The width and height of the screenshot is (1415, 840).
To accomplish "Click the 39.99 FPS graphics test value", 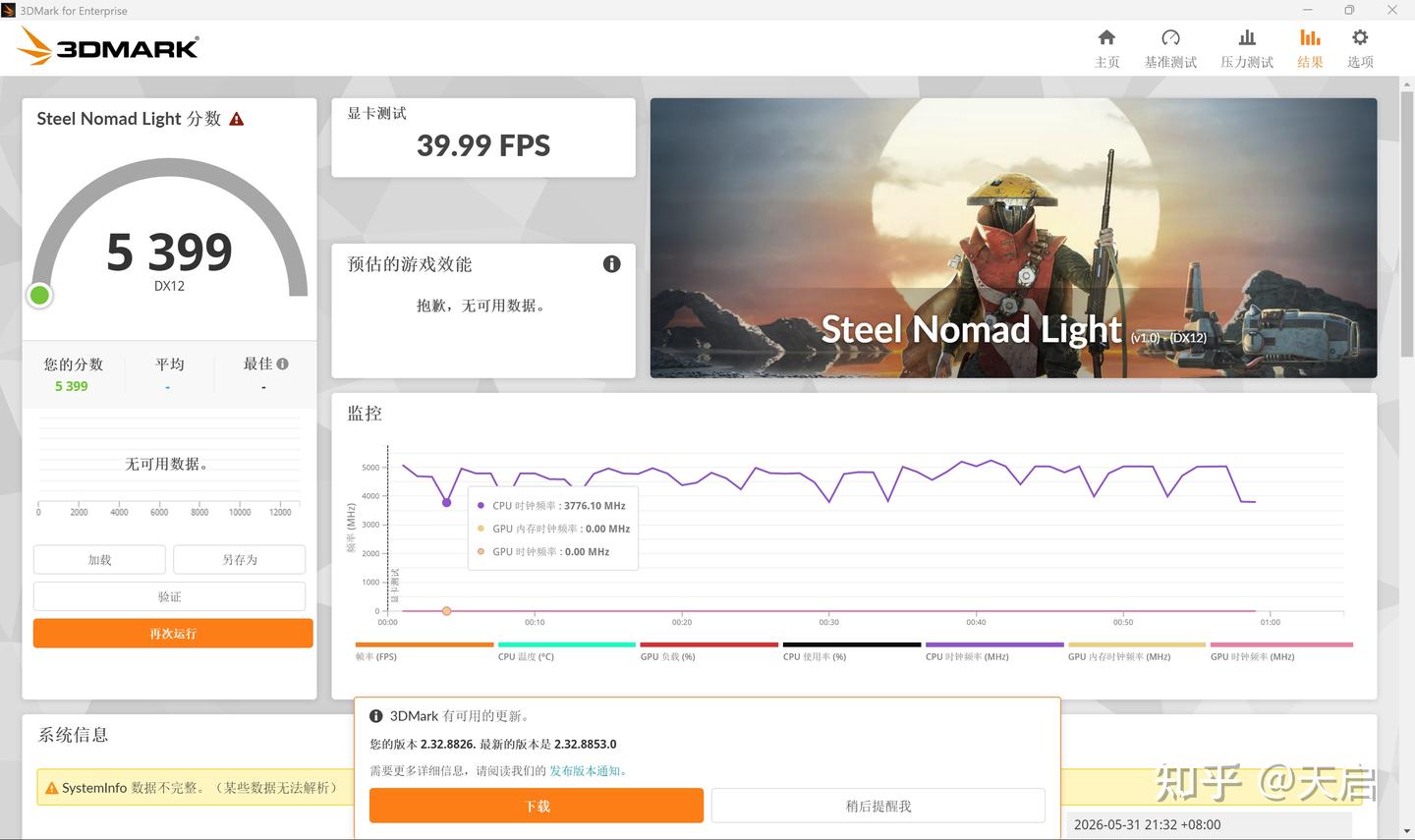I will pos(483,145).
